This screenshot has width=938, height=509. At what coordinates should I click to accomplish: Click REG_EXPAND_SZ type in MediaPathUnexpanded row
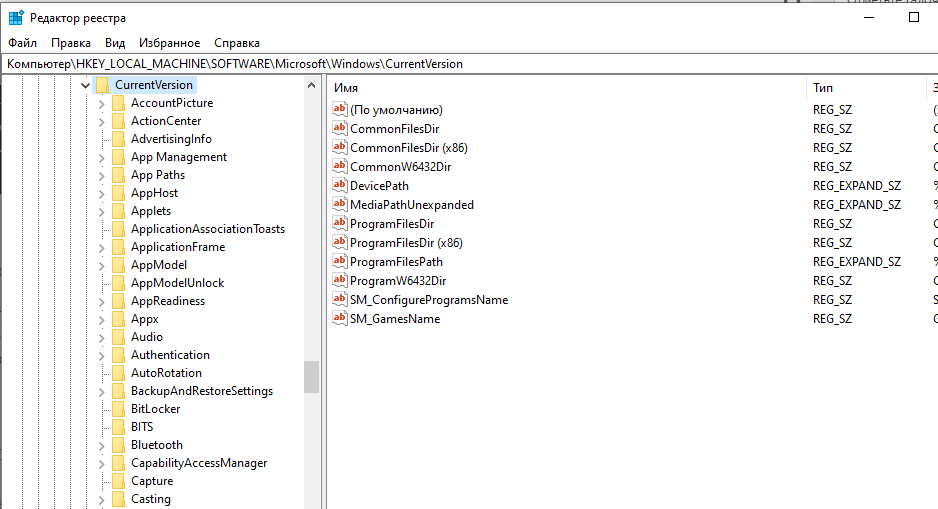point(857,205)
